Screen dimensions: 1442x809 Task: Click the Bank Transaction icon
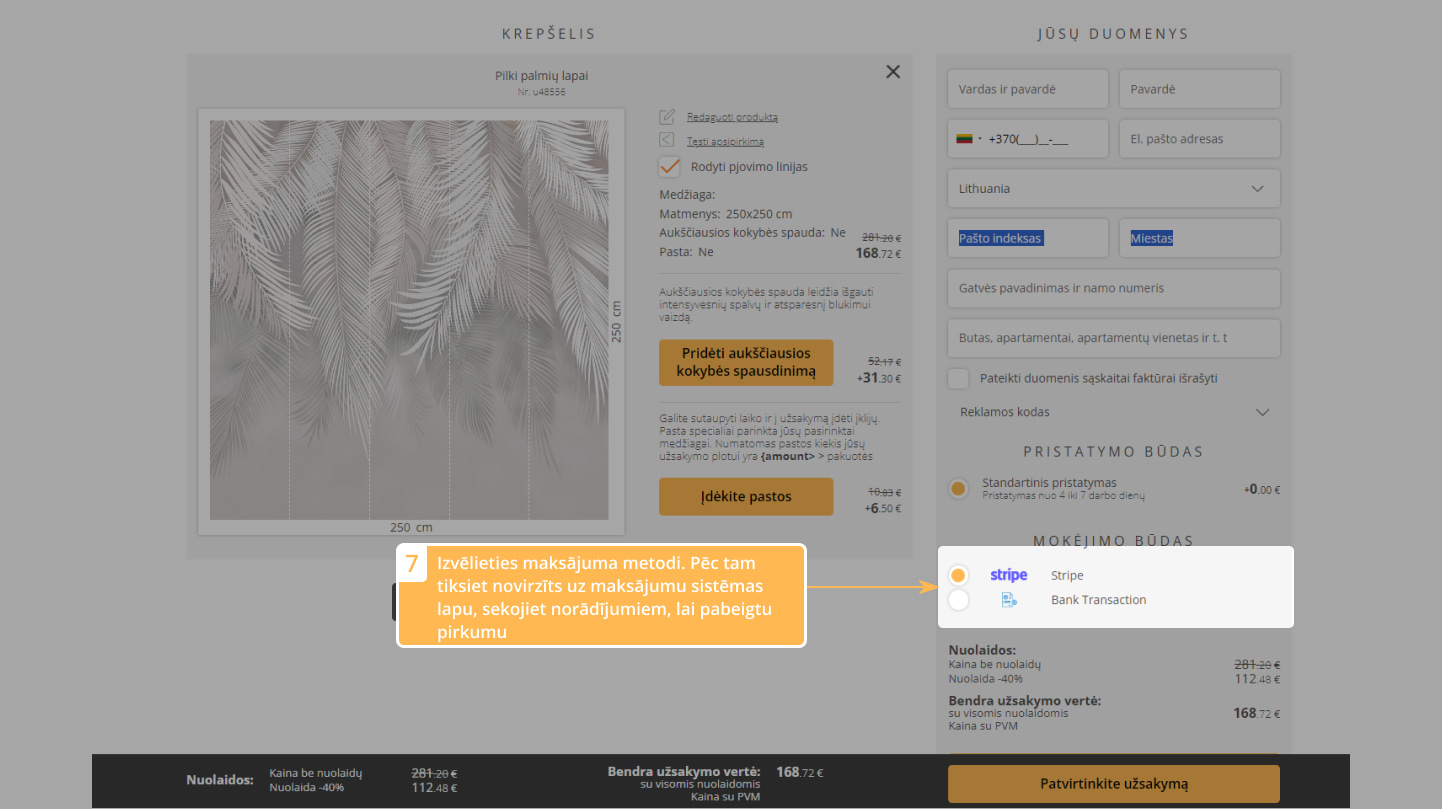[x=1008, y=600]
